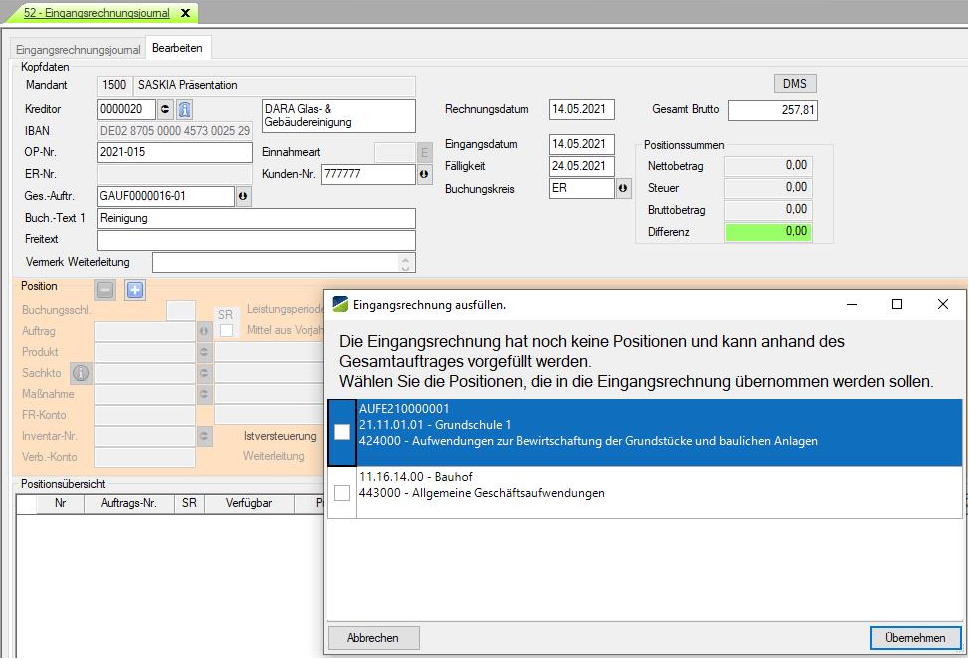
Task: Open the Kreditor info icon
Action: pos(184,109)
